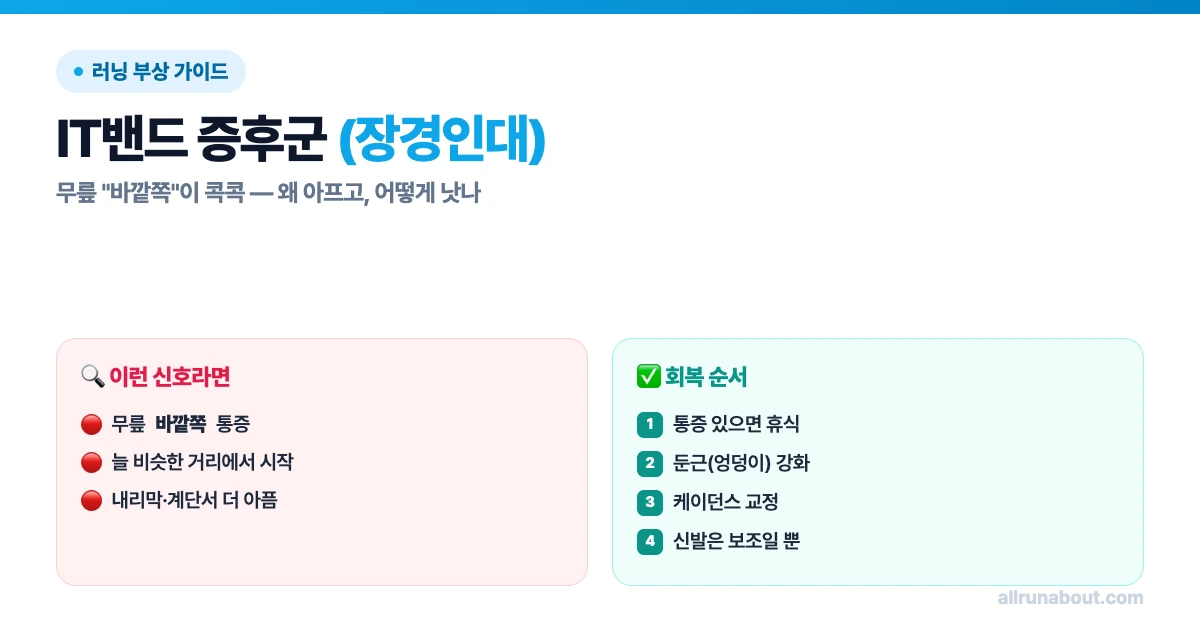Click the IT밴드 증후군 title text
The width and height of the screenshot is (1200, 630).
pos(192,141)
